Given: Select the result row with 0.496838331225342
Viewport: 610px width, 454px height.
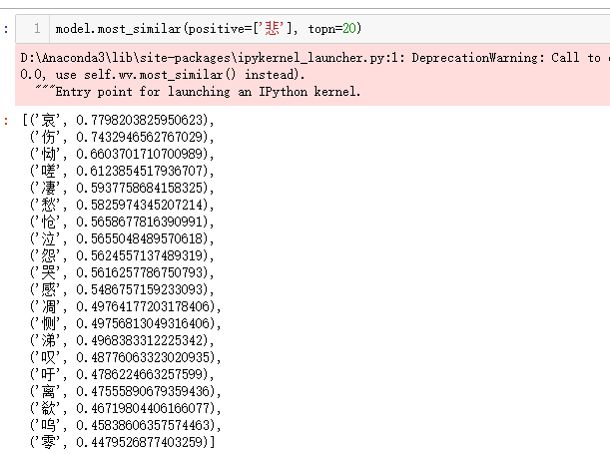Looking at the screenshot, I should coord(122,341).
